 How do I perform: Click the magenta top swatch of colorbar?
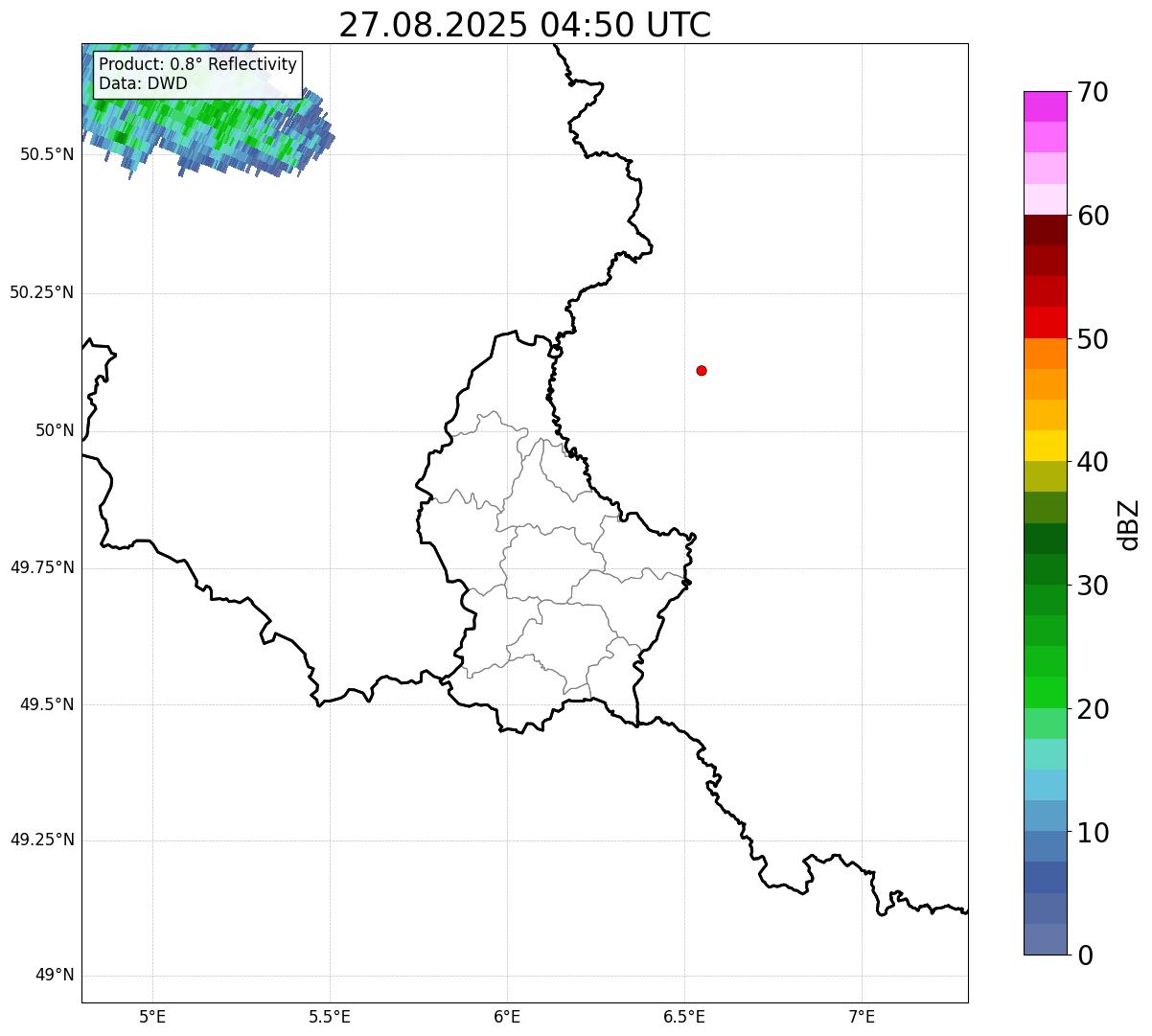point(1045,106)
